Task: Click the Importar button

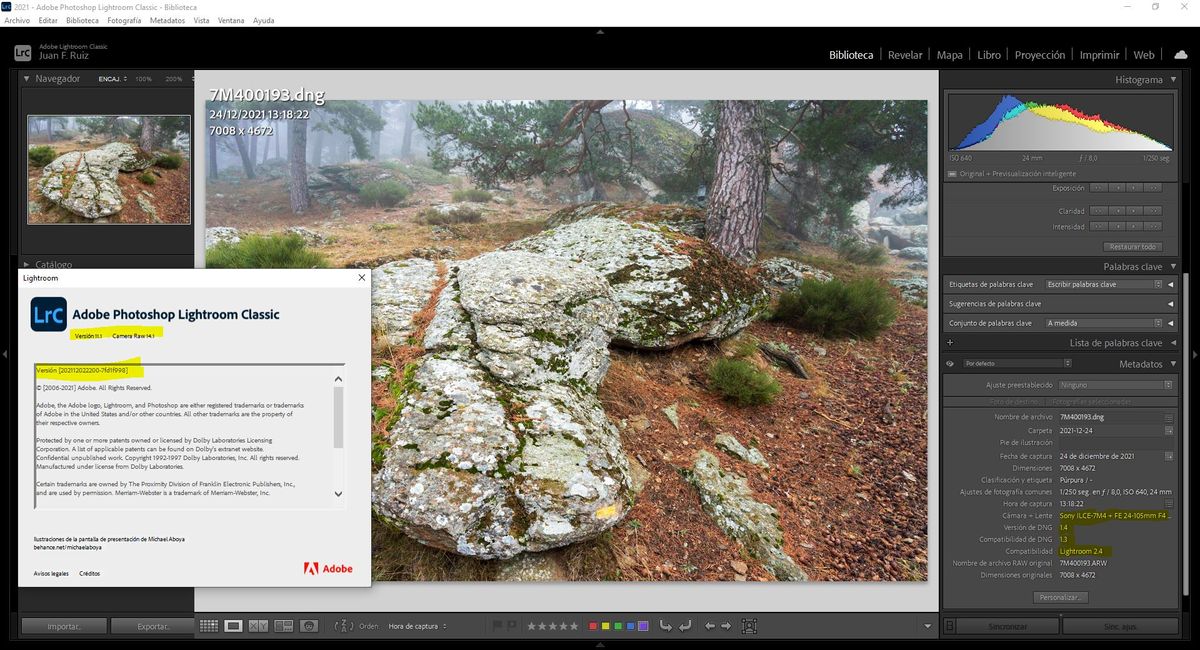Action: point(64,626)
